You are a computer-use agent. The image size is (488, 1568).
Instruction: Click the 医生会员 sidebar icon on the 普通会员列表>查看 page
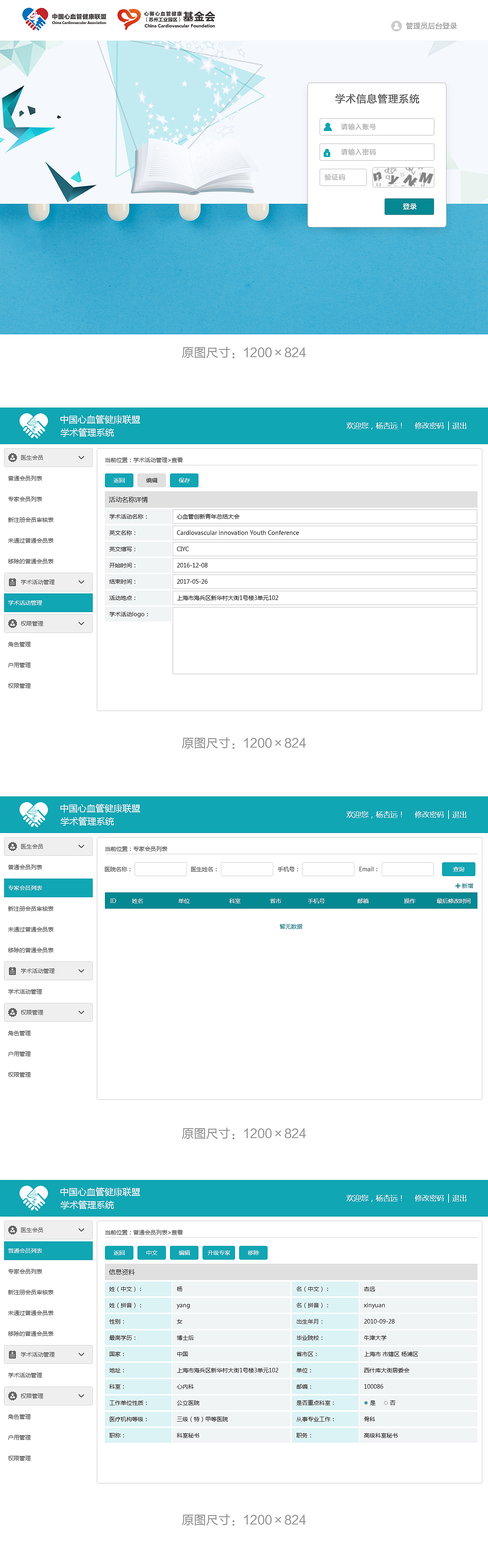(12, 1230)
